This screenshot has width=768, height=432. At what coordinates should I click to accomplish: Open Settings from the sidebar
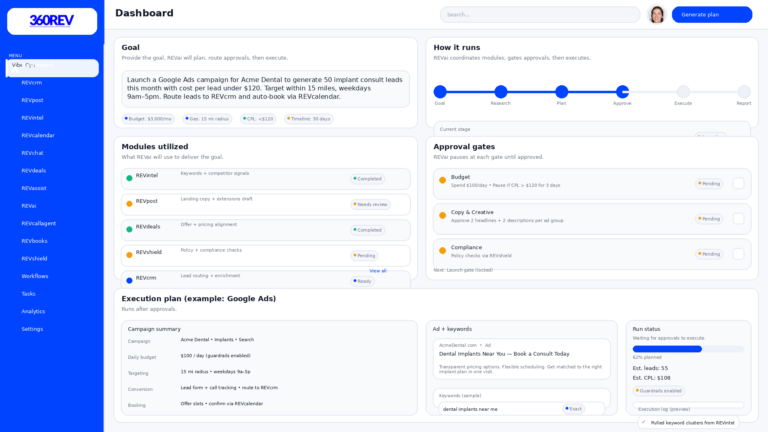pos(32,329)
